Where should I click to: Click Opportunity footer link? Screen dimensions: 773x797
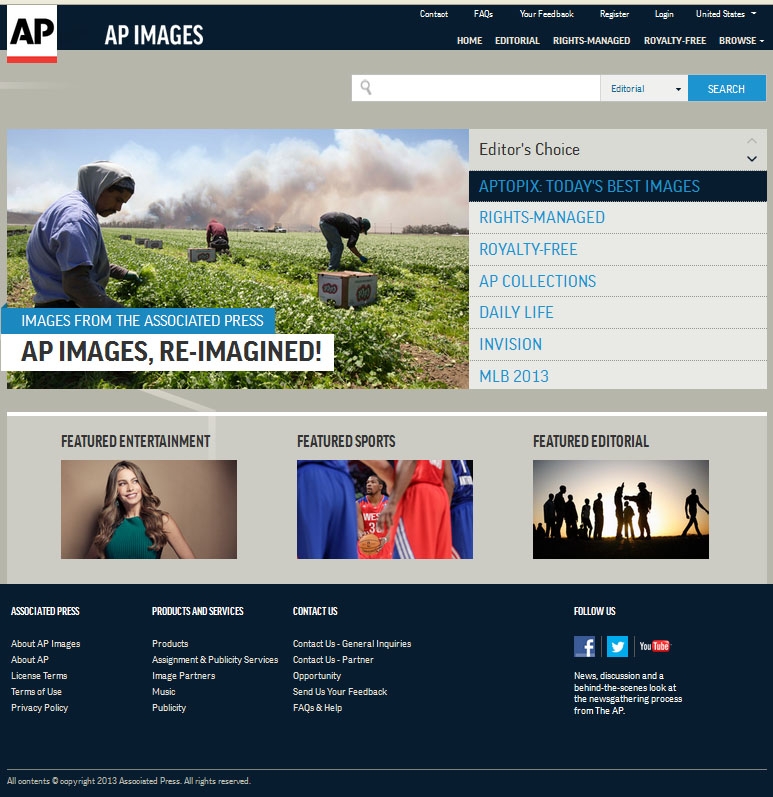[317, 676]
